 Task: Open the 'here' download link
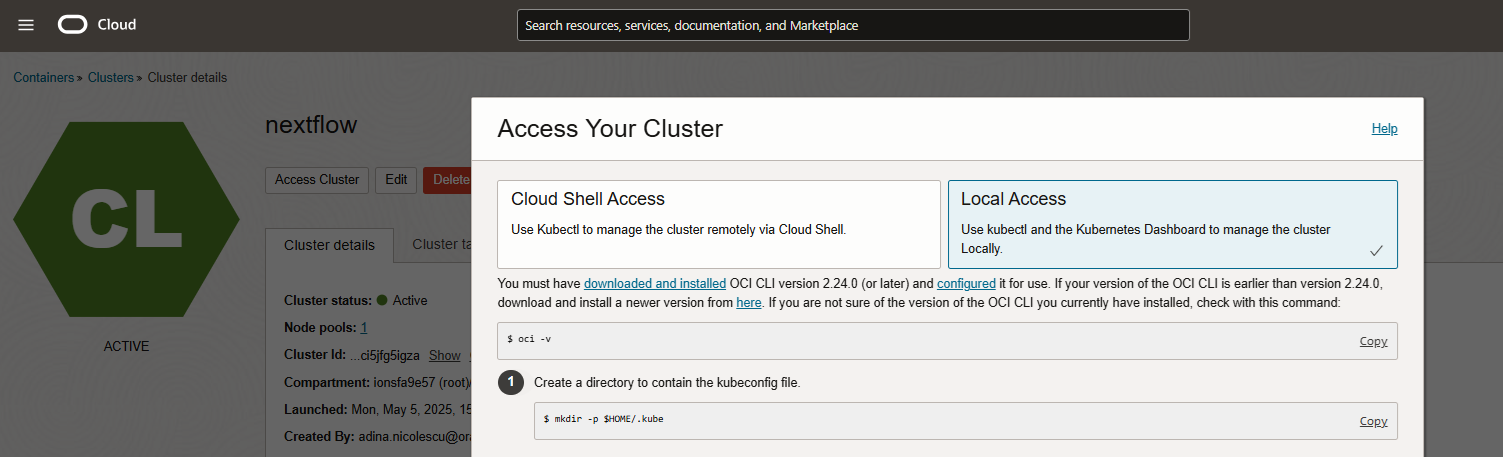pyautogui.click(x=749, y=302)
